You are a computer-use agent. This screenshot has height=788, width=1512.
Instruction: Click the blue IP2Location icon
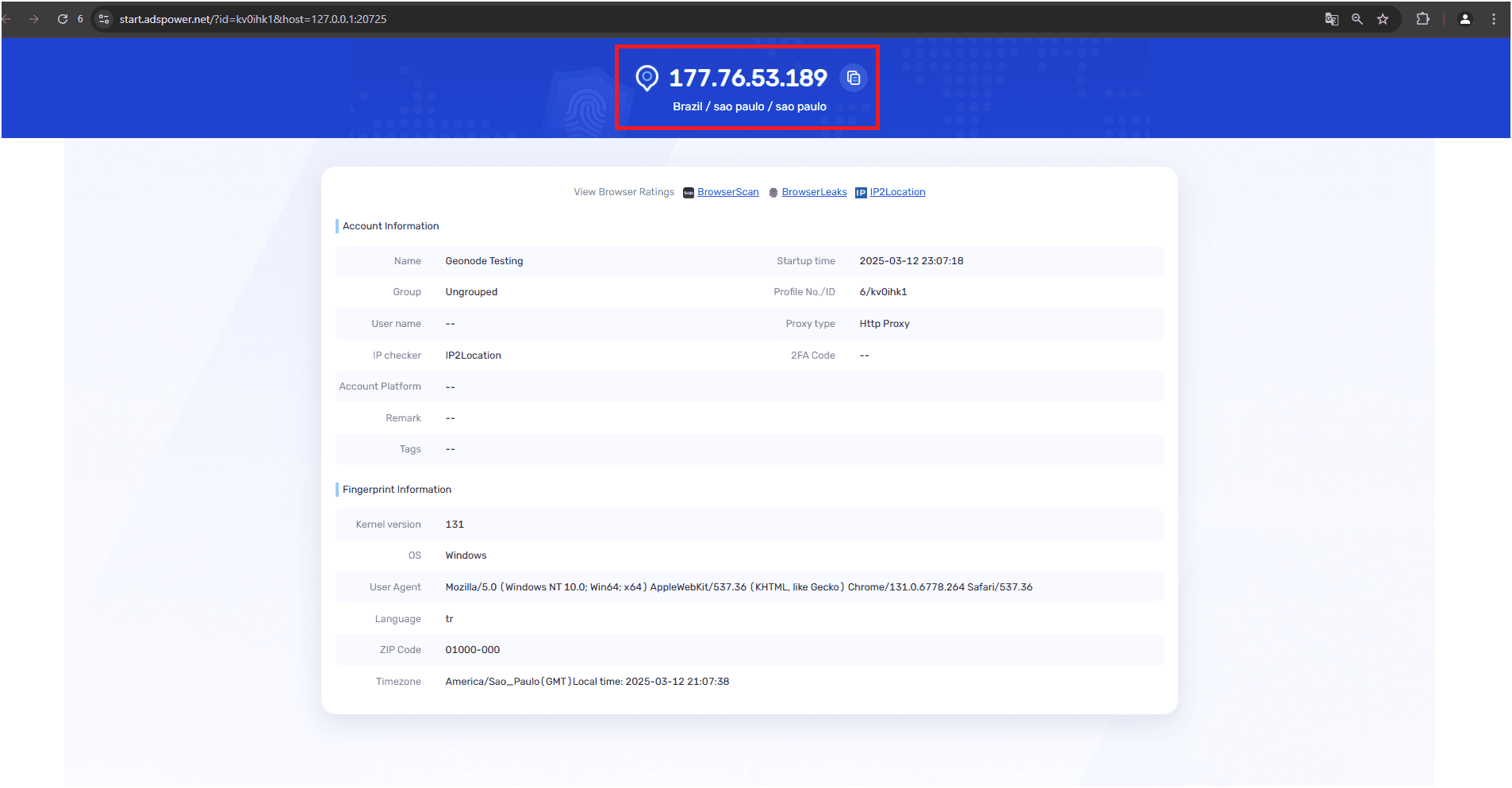coord(861,192)
